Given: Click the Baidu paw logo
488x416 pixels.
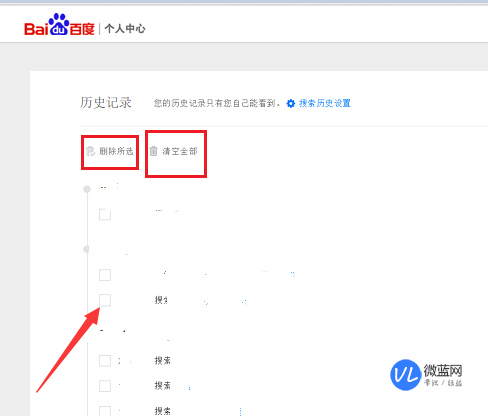Looking at the screenshot, I should point(59,24).
